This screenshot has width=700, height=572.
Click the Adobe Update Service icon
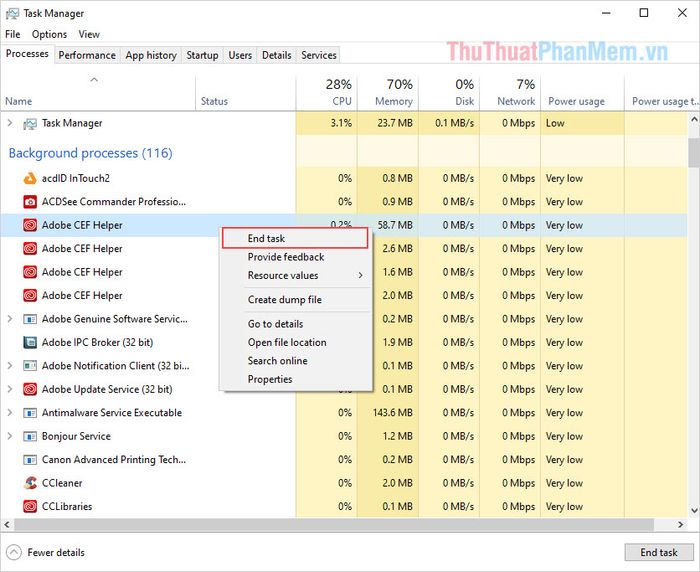pos(30,389)
